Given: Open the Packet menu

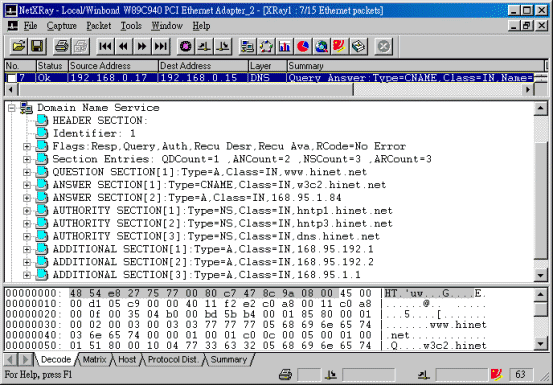Looking at the screenshot, I should [x=99, y=26].
